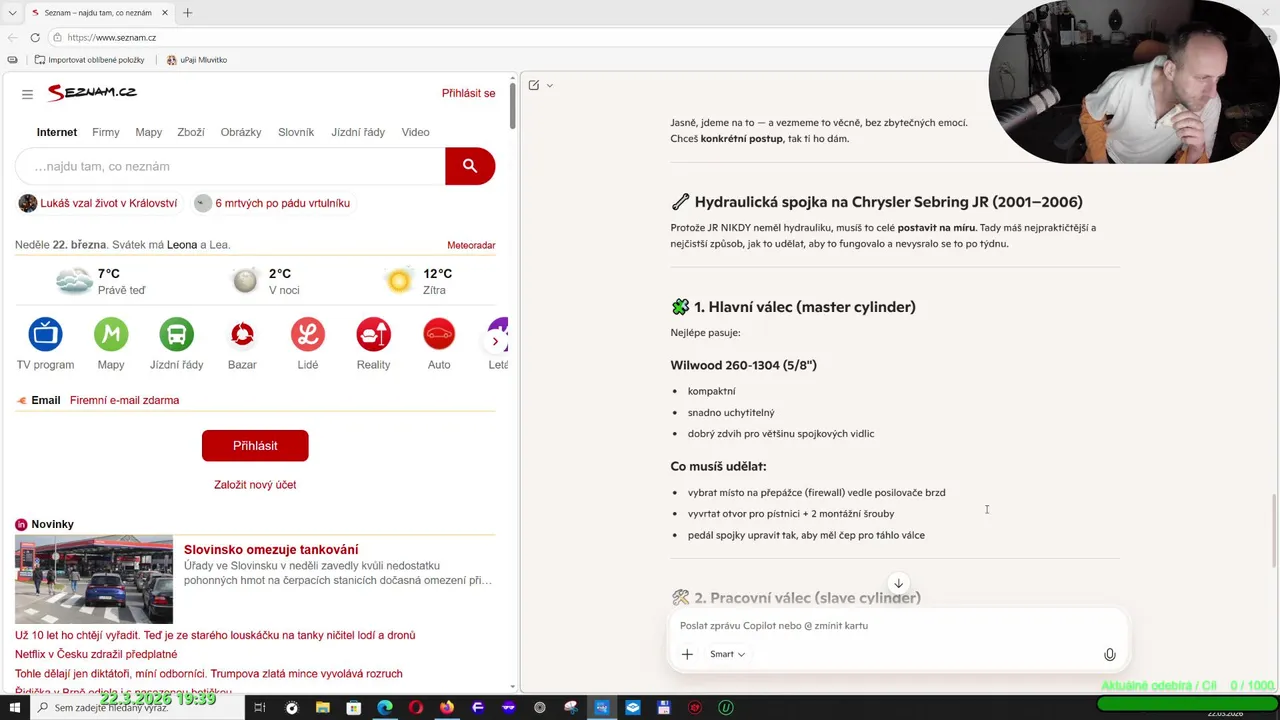
Task: Open the Reality service icon
Action: point(374,334)
